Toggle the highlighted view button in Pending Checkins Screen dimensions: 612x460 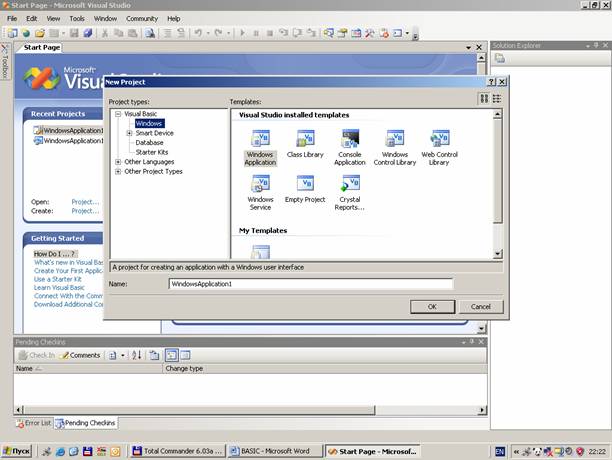tap(171, 355)
